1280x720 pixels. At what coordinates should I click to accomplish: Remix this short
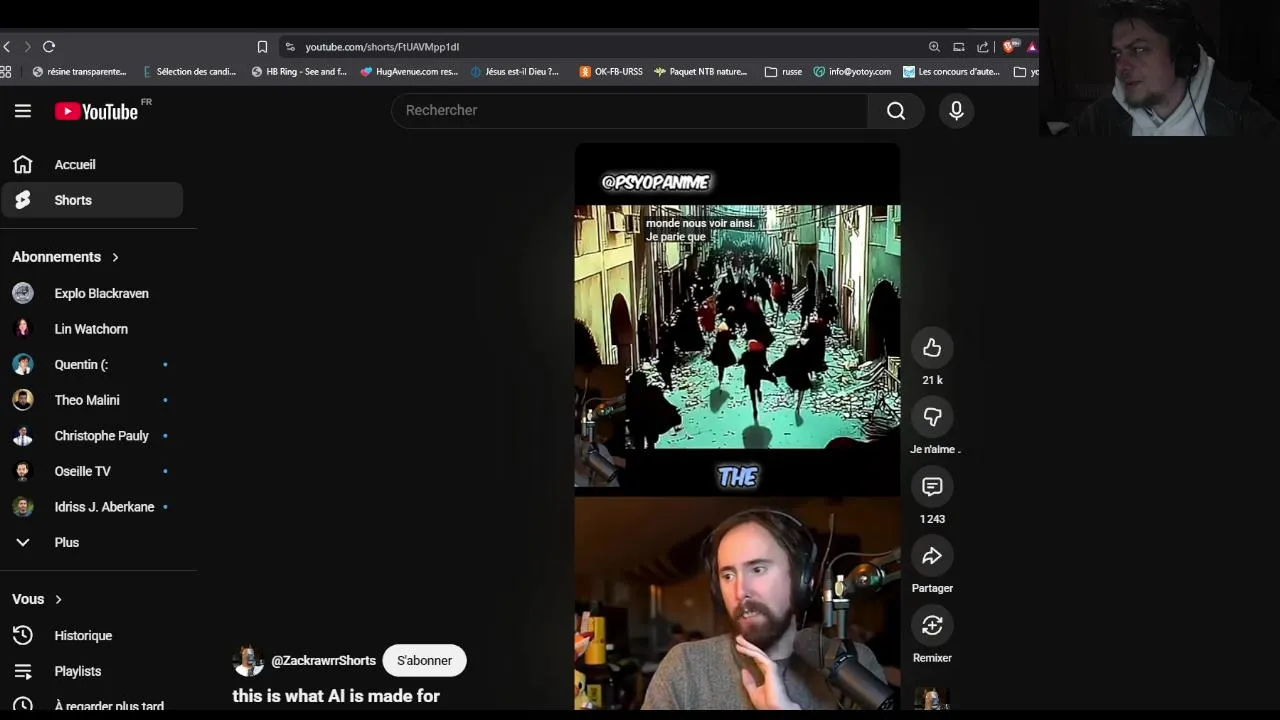point(932,626)
